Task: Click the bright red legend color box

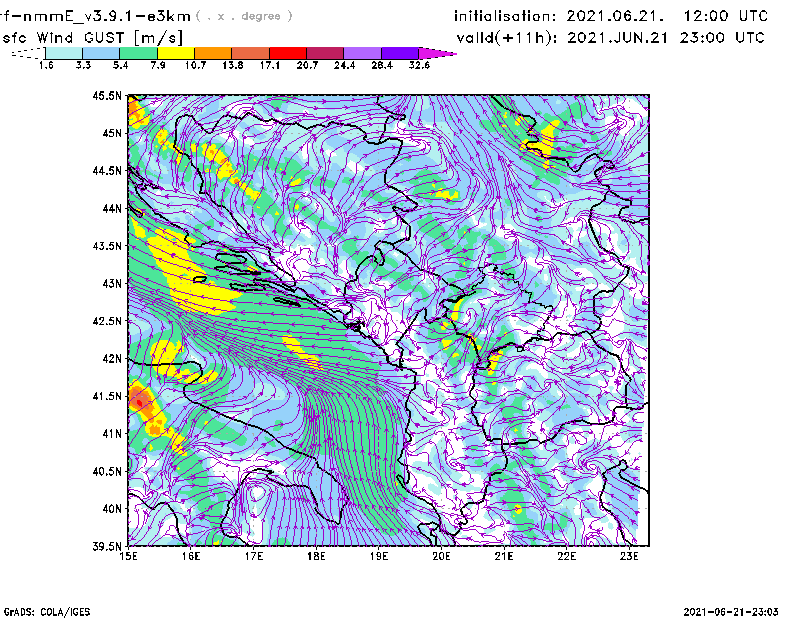Action: (288, 53)
